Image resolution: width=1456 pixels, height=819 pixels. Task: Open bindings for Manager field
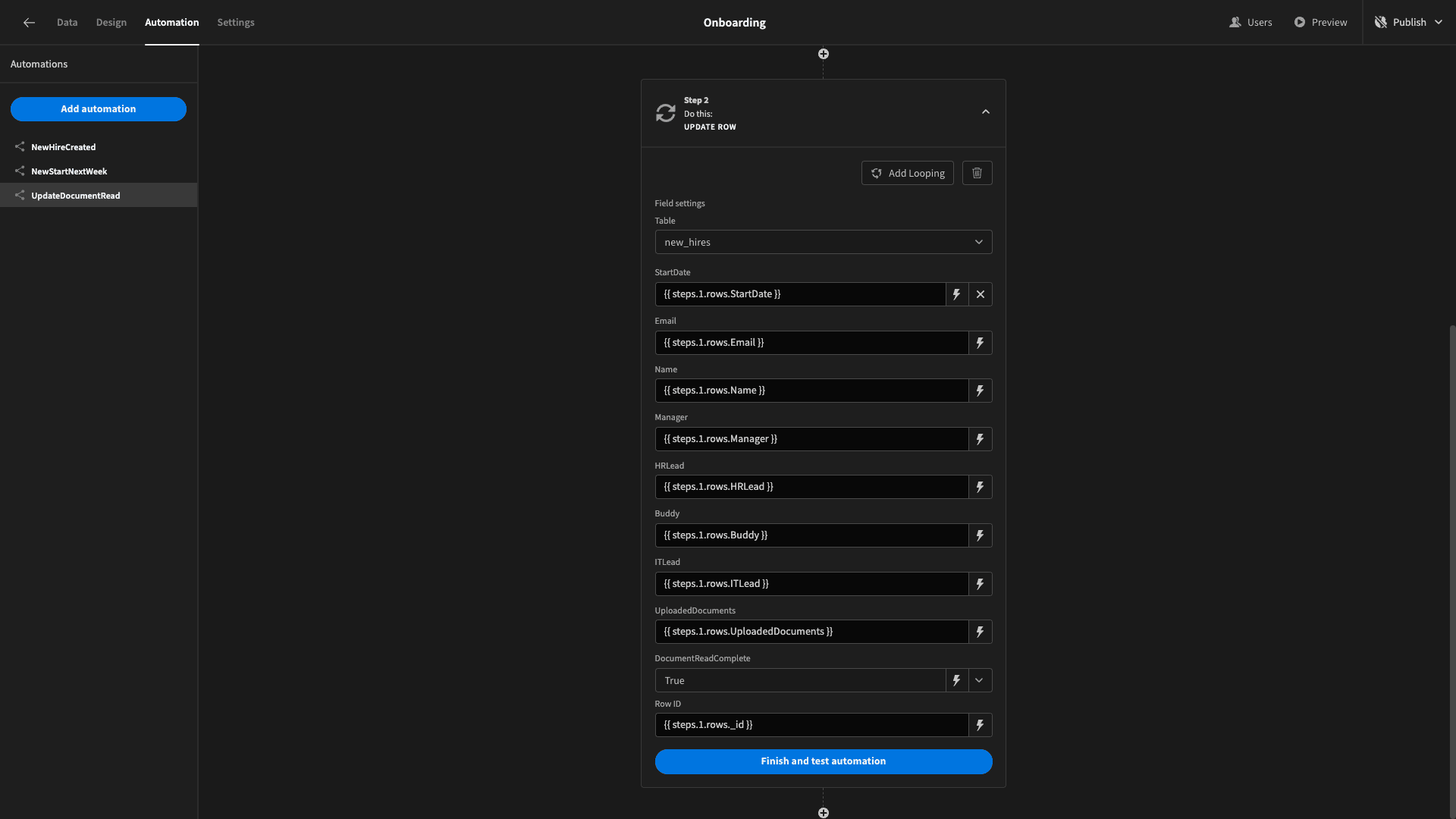point(981,439)
